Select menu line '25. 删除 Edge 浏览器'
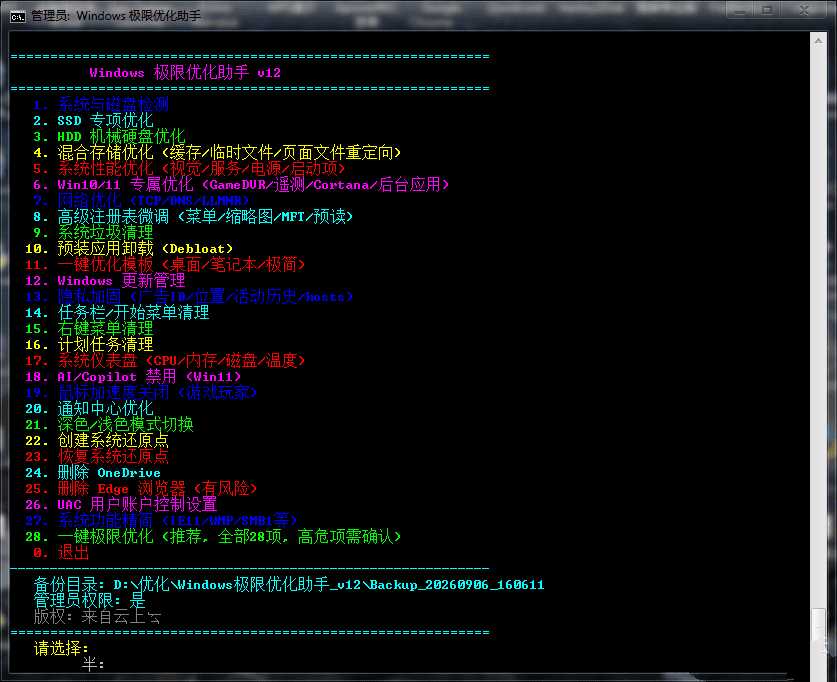 (x=141, y=489)
